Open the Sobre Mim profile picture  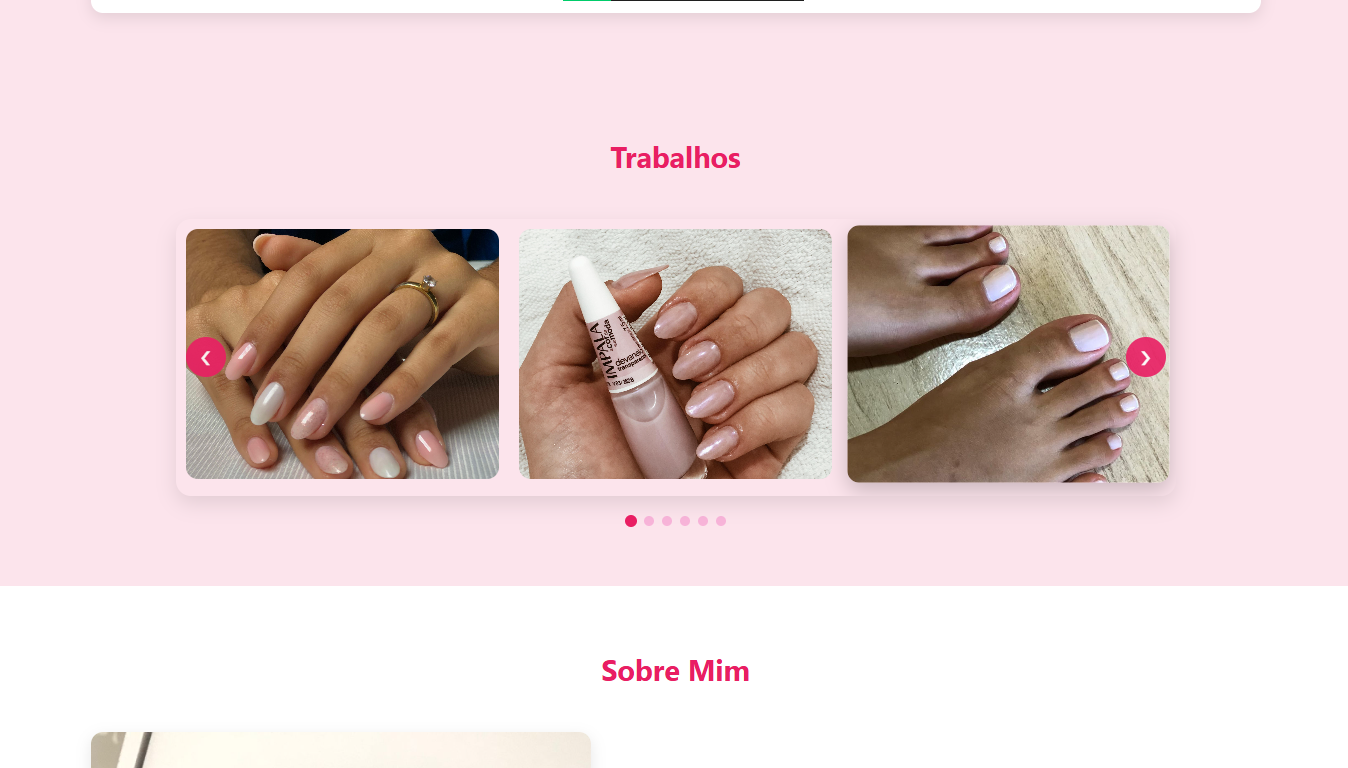[341, 750]
